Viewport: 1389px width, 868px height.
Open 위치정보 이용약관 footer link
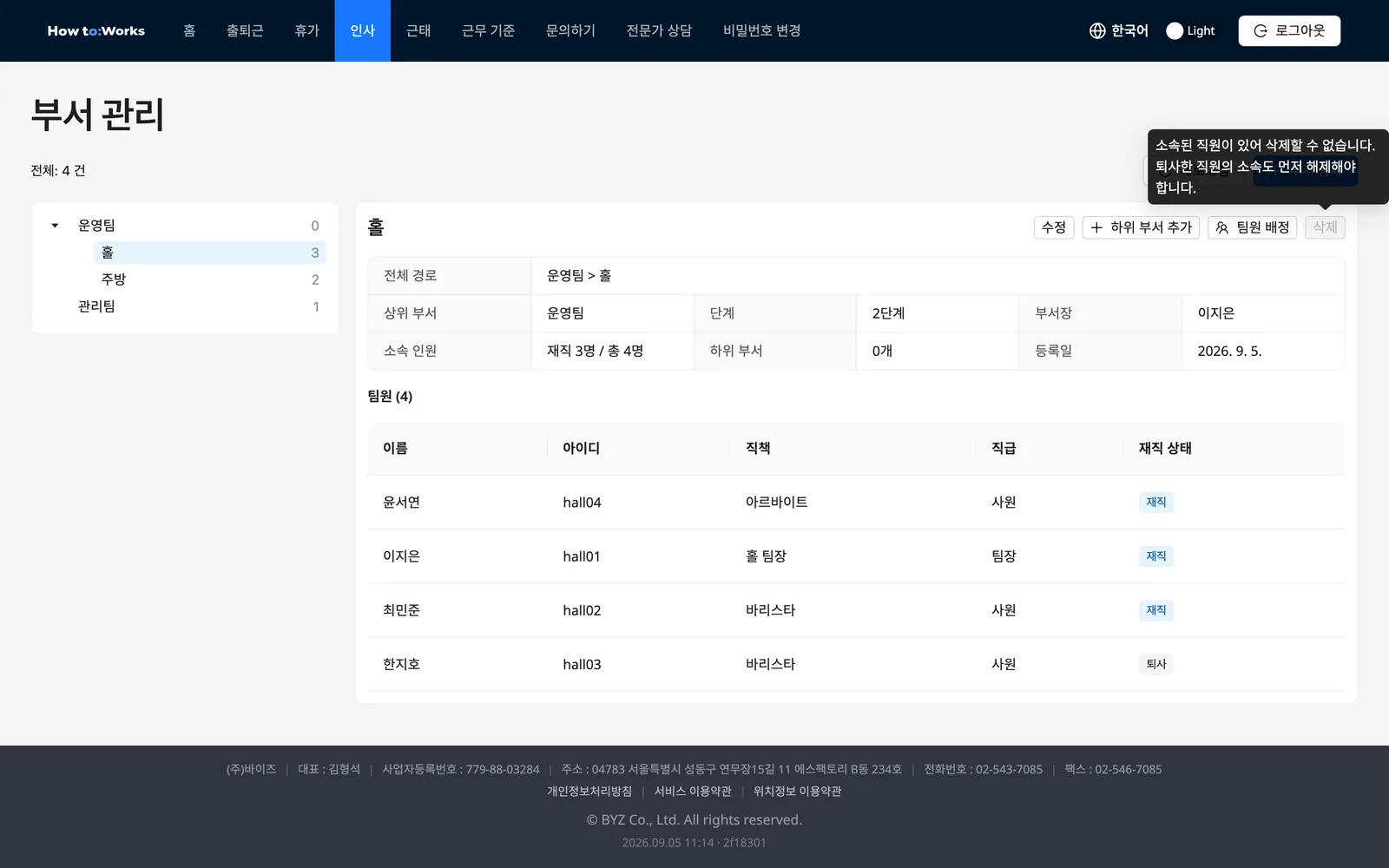[x=797, y=792]
